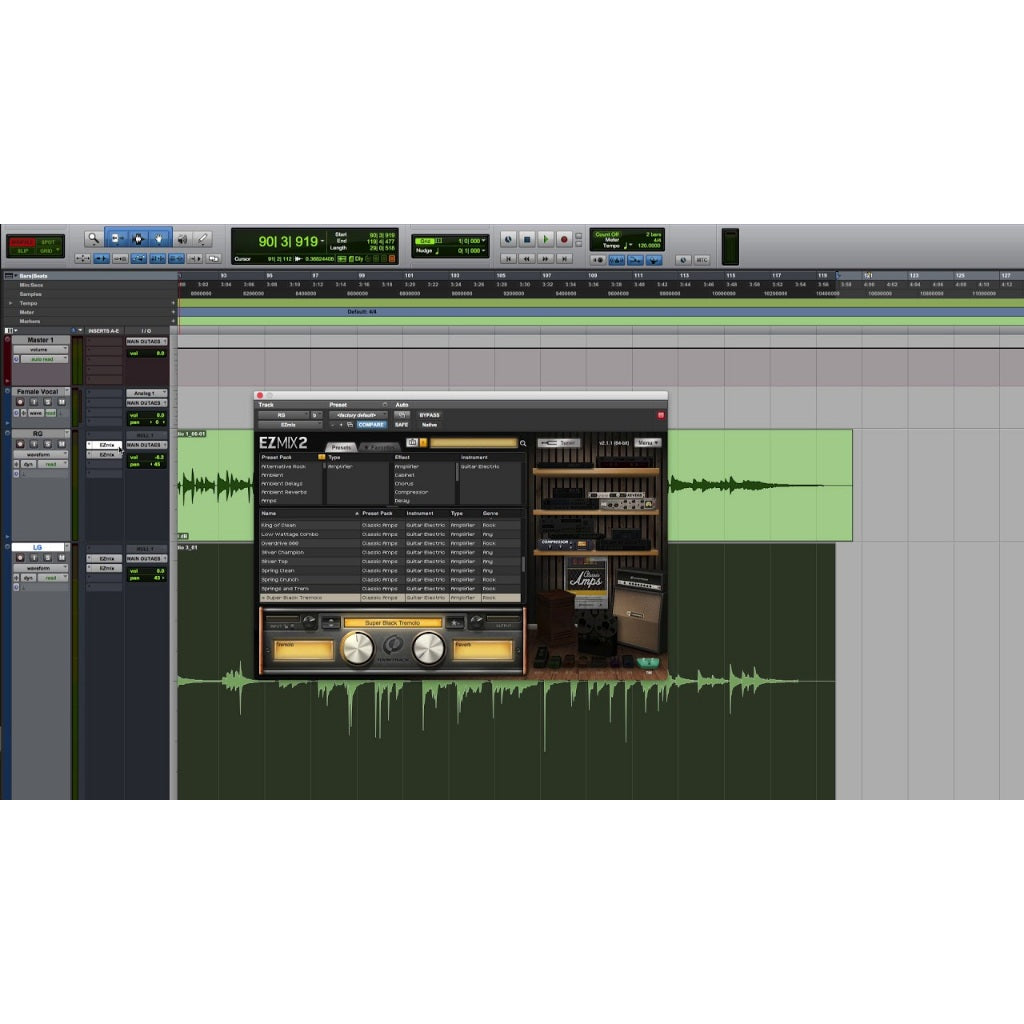Click the COMPARE button on the plug-in header
This screenshot has height=1024, width=1024.
[372, 426]
